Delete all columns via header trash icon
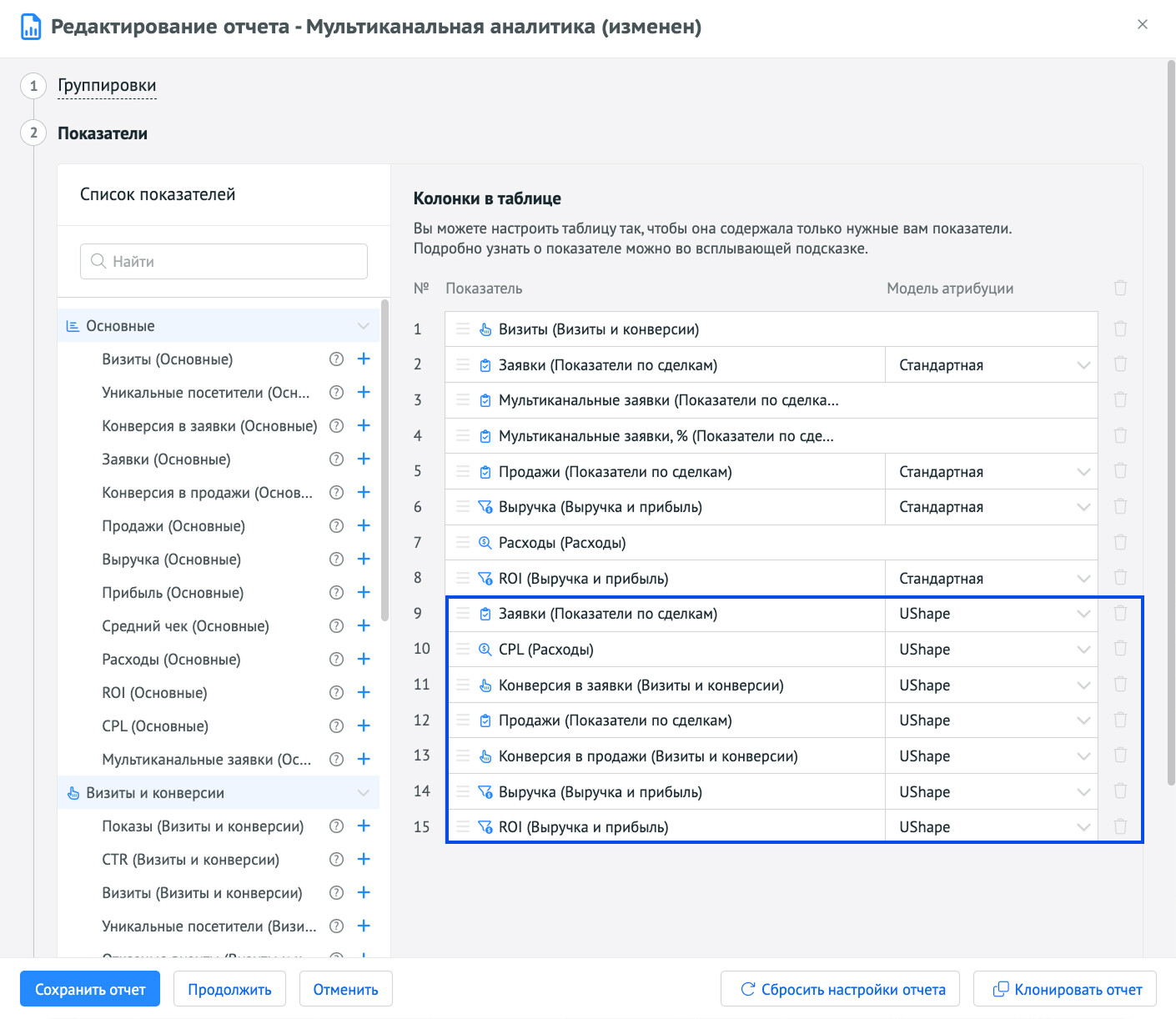The width and height of the screenshot is (1176, 1019). pyautogui.click(x=1120, y=288)
